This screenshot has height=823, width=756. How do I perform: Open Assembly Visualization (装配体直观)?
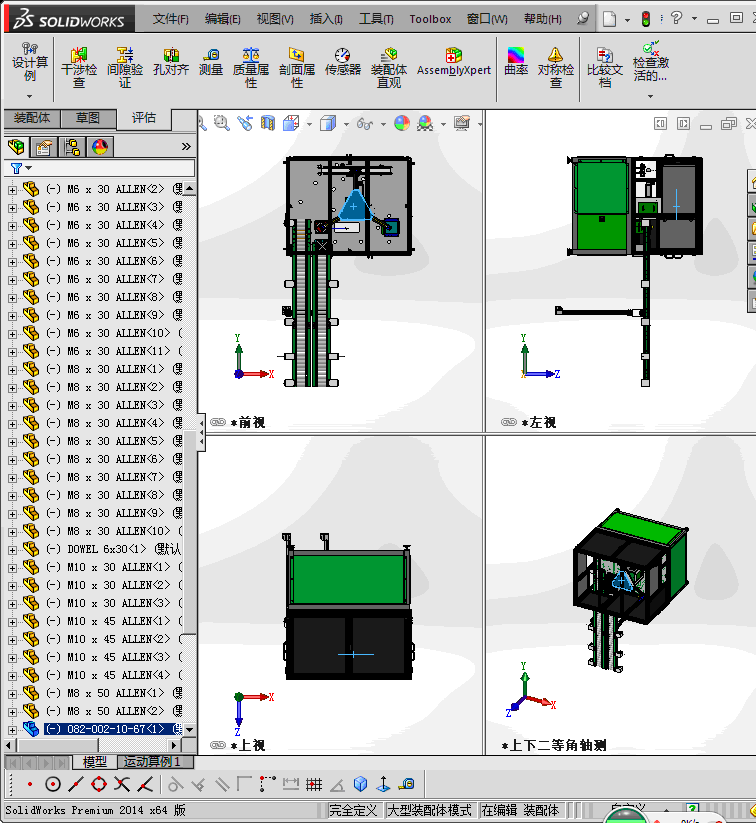(389, 68)
